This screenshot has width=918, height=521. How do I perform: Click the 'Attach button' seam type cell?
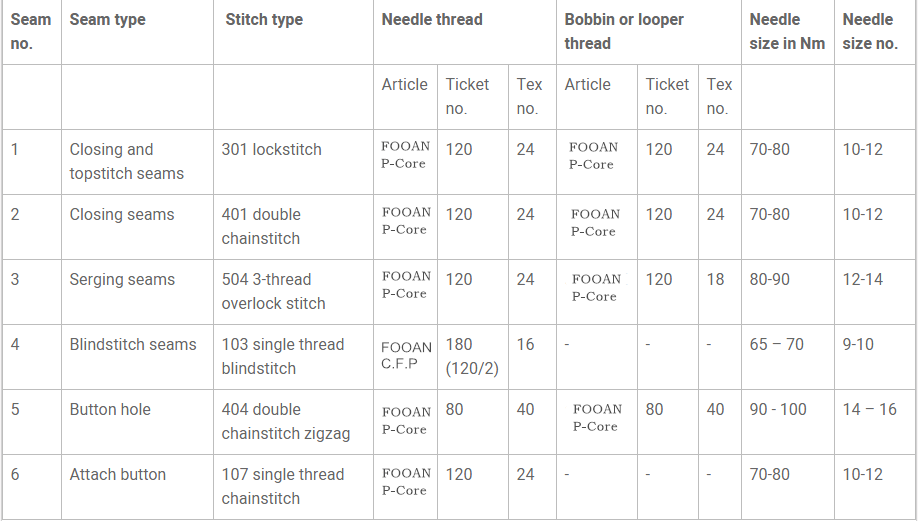point(138,487)
